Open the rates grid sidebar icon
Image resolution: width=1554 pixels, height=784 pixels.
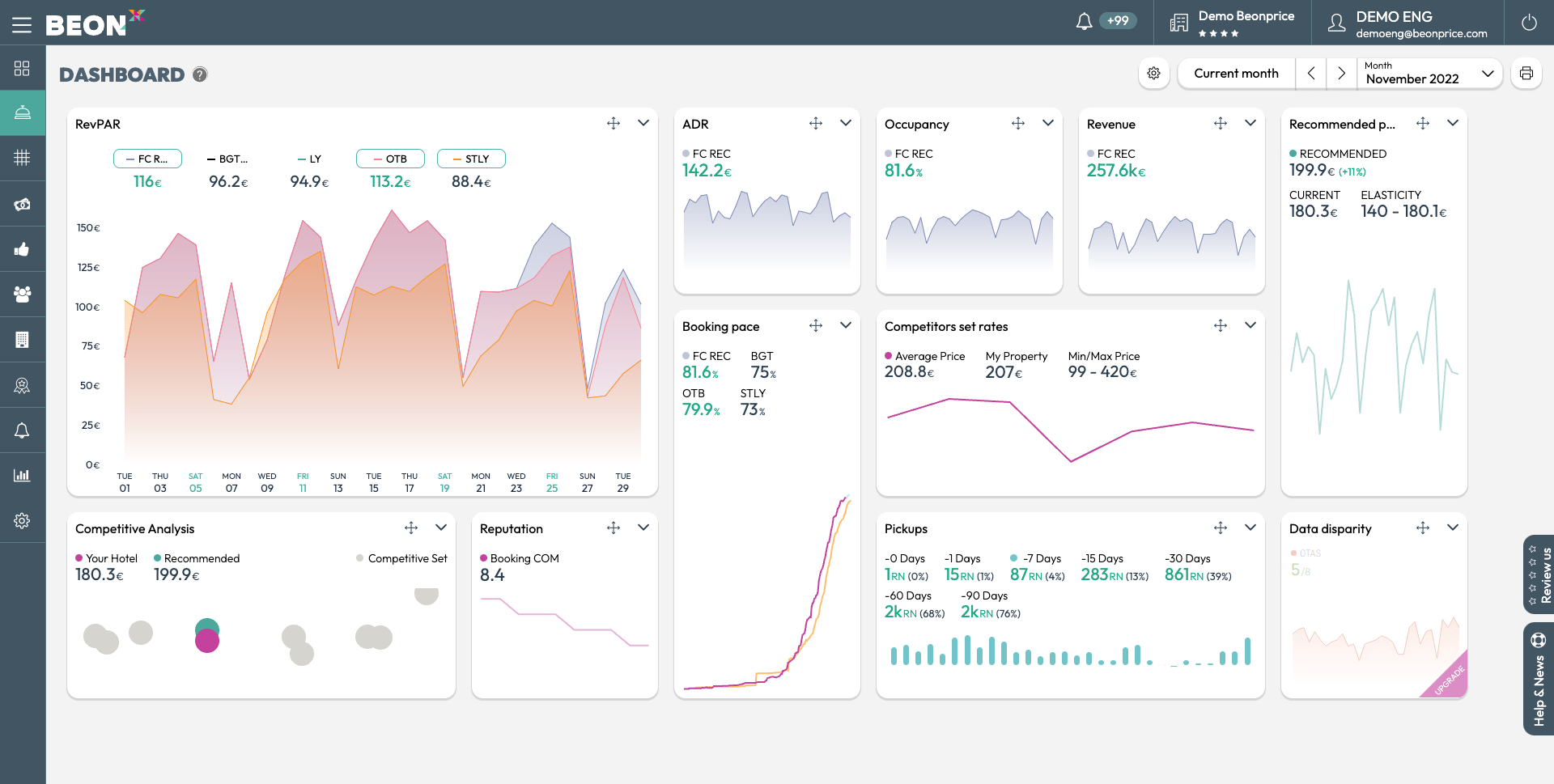click(x=22, y=158)
